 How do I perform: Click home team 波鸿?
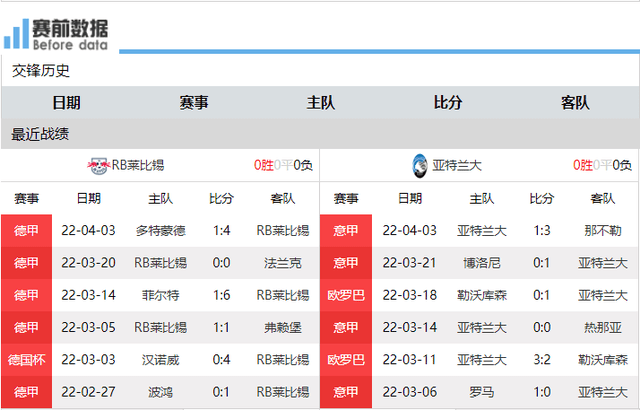161,392
